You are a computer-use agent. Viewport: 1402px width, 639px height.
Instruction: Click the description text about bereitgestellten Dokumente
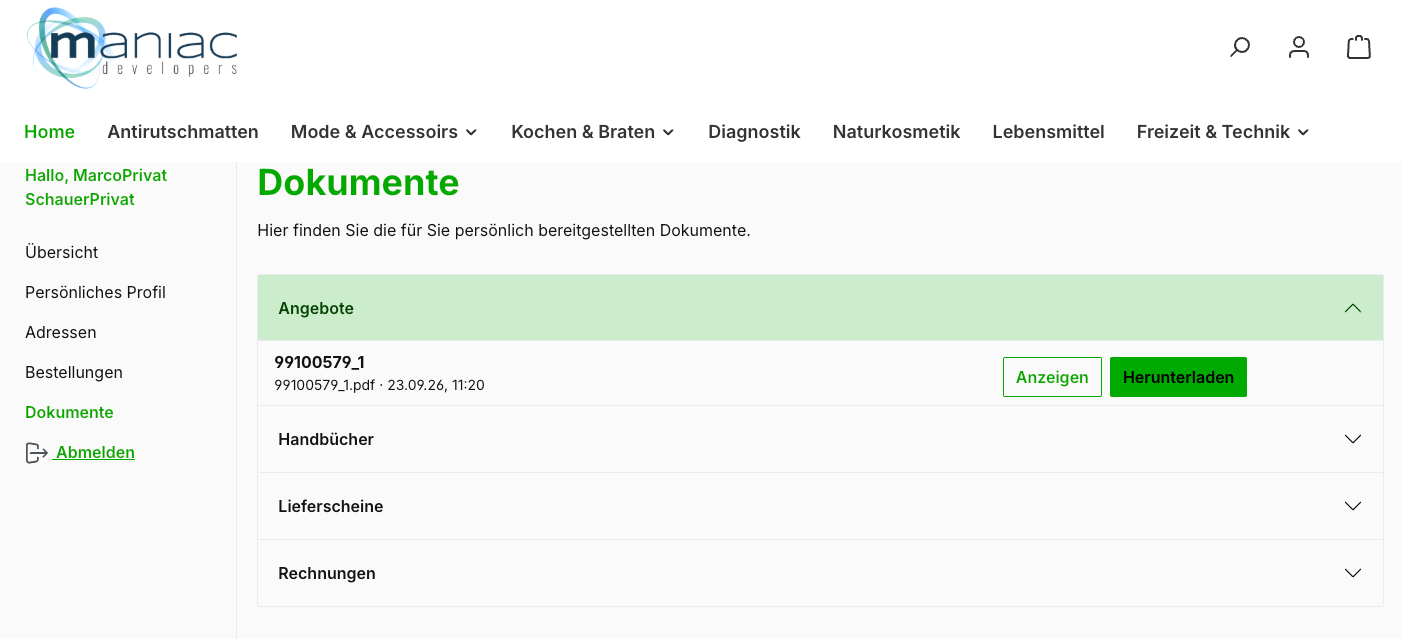pyautogui.click(x=504, y=230)
